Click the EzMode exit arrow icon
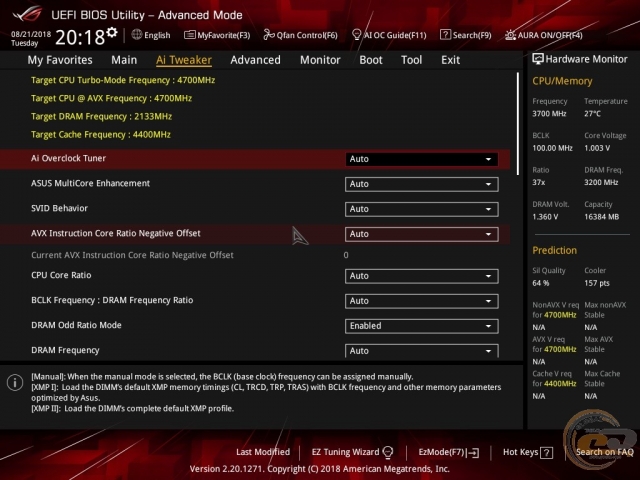 (473, 453)
